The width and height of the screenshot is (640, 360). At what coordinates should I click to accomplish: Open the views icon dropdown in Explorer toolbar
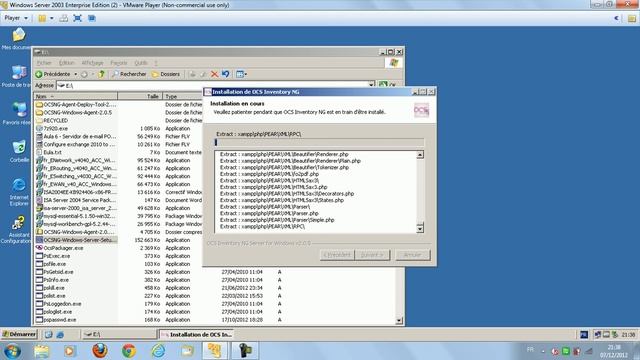[241, 74]
